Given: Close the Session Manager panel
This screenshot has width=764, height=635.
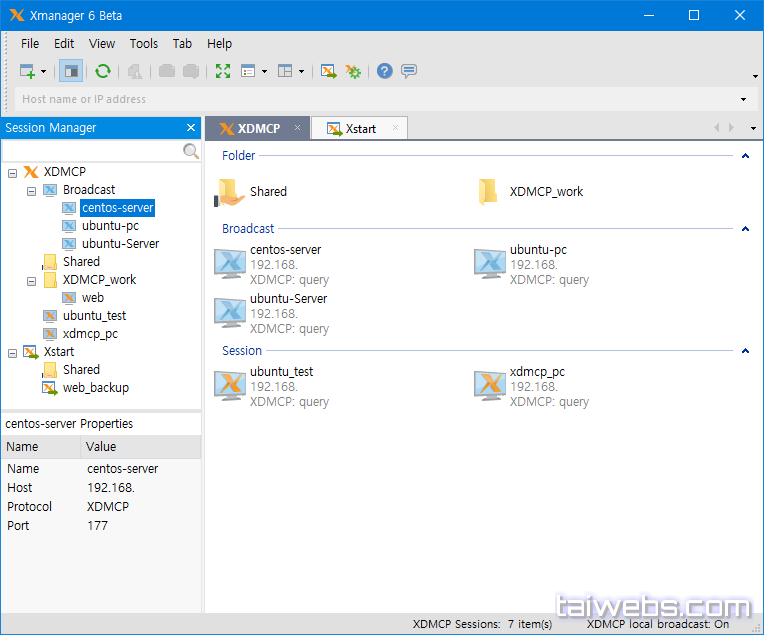Looking at the screenshot, I should click(x=191, y=128).
